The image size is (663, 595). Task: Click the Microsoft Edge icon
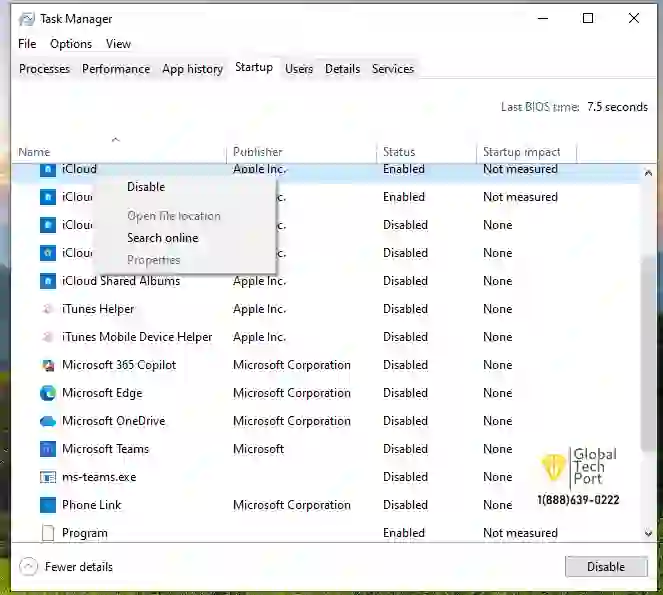point(48,393)
